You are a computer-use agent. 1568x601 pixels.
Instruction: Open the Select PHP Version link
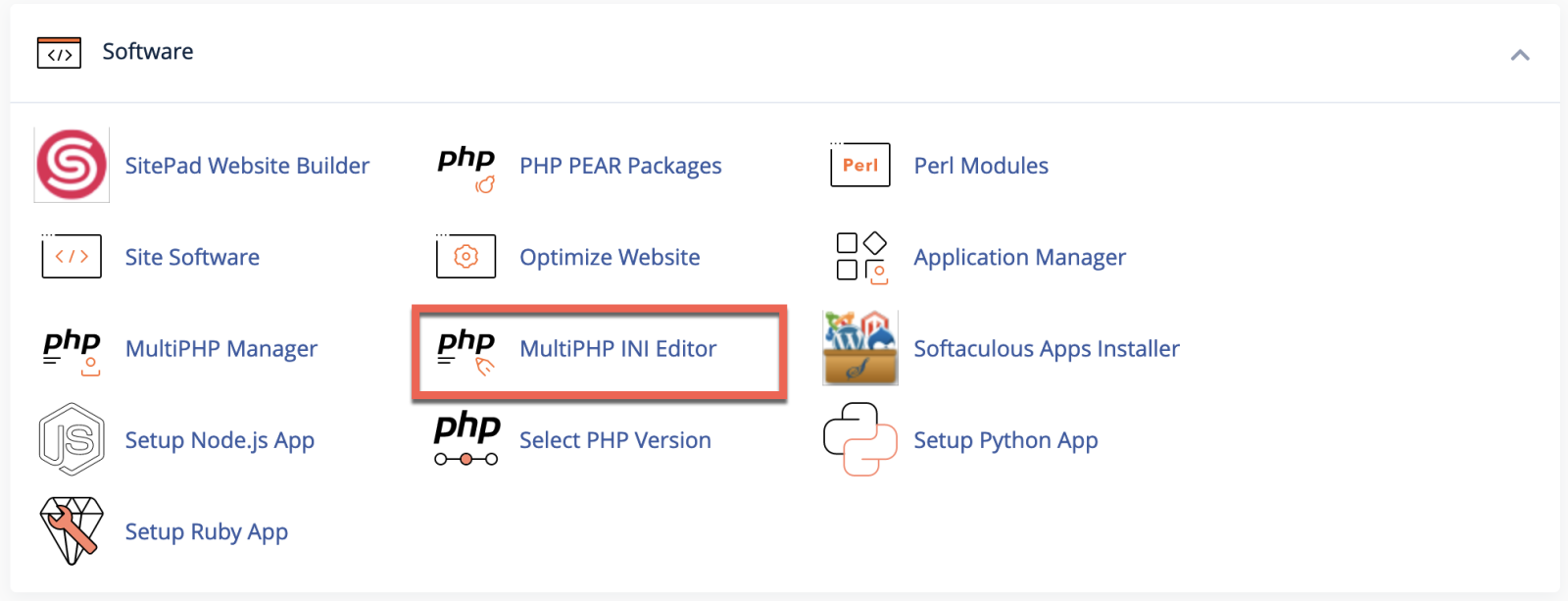pos(614,440)
